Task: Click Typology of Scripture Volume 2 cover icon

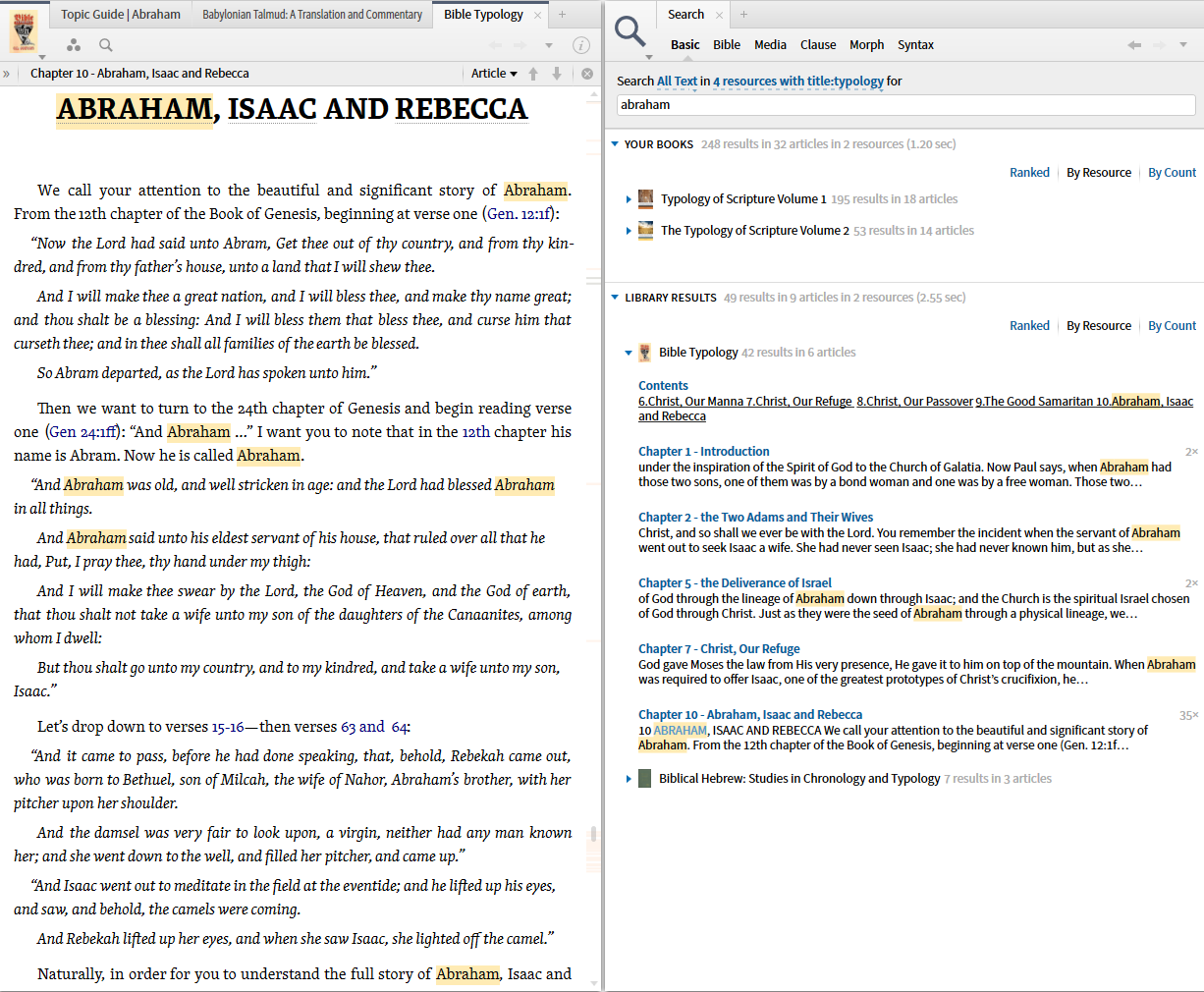Action: pyautogui.click(x=645, y=231)
